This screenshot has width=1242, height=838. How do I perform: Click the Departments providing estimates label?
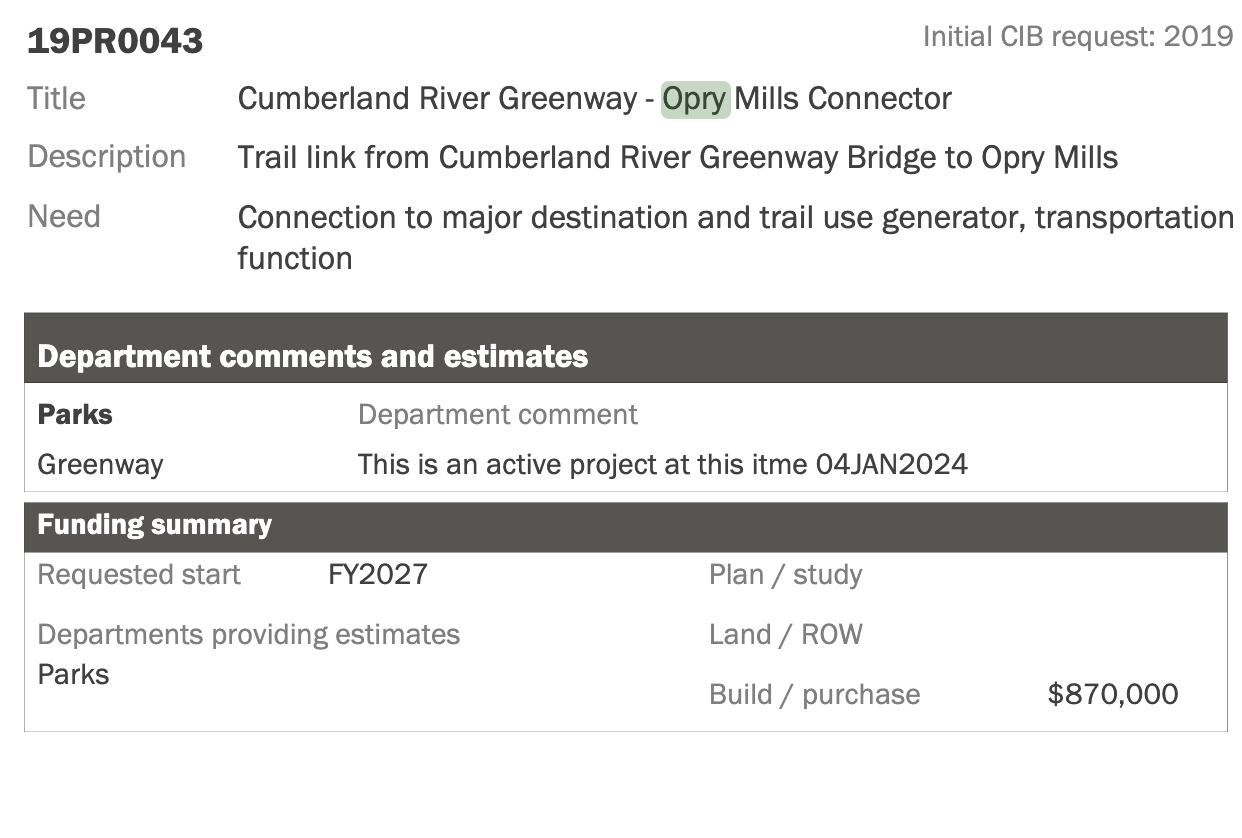point(248,635)
